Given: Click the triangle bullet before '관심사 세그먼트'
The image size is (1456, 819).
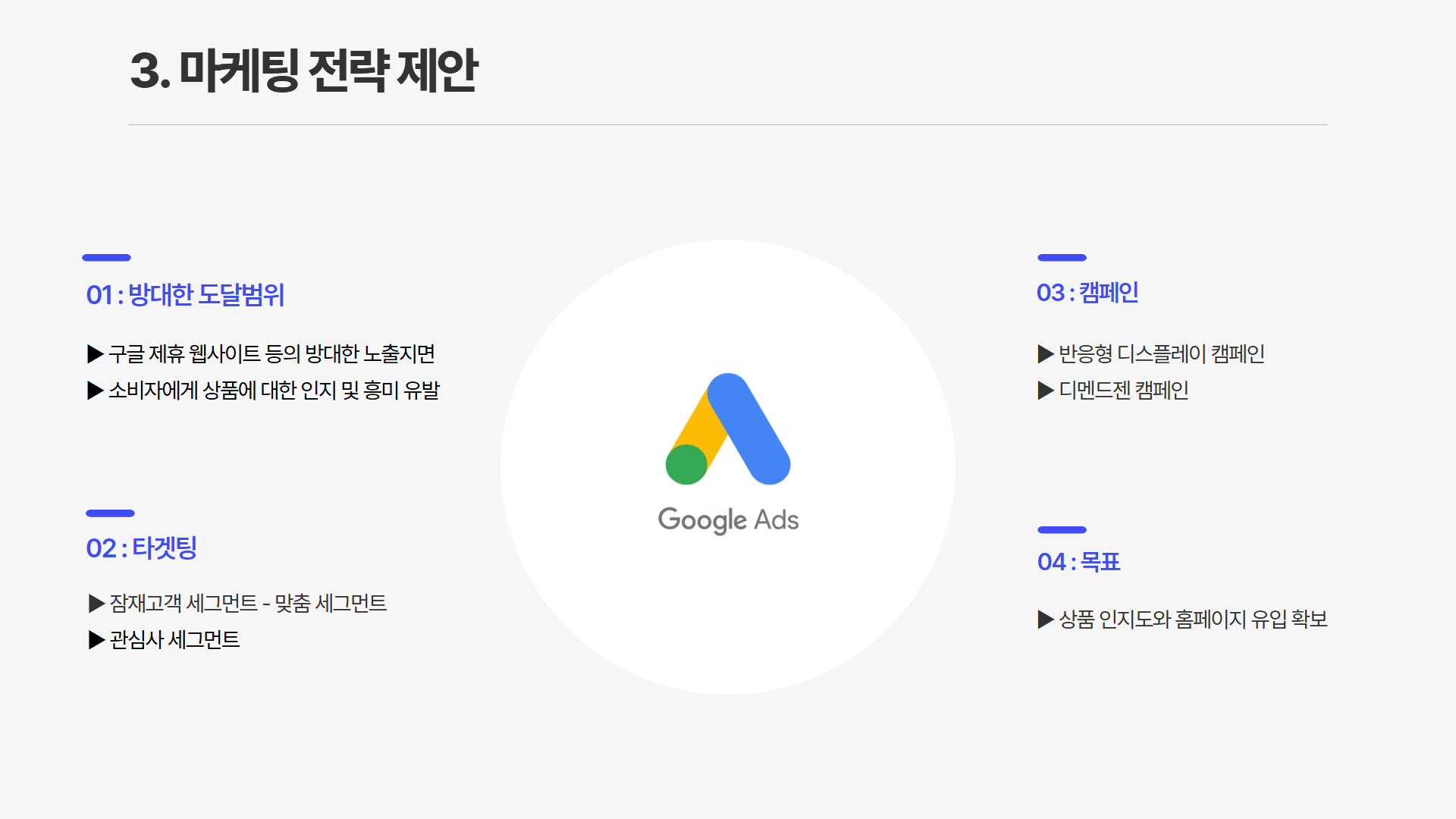Looking at the screenshot, I should [96, 639].
